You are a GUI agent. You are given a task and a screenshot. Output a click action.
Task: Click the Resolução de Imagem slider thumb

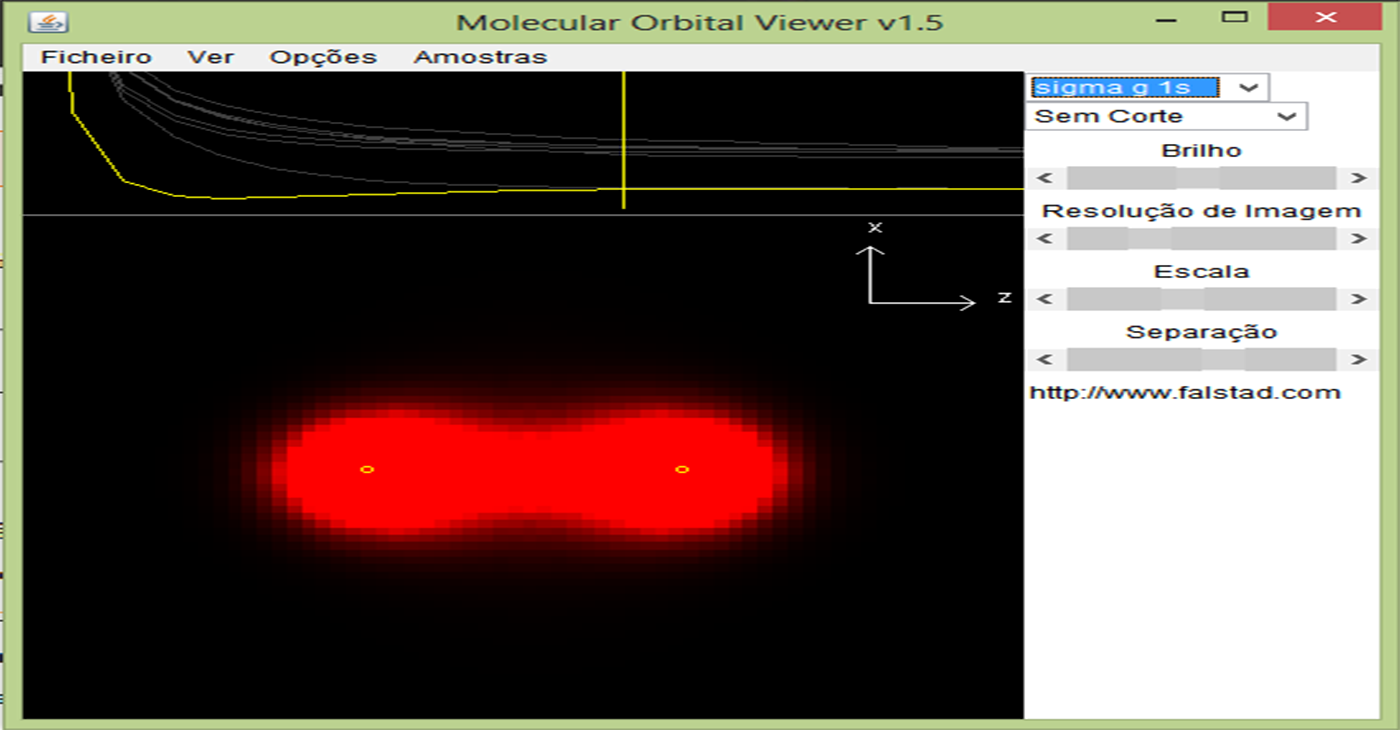(x=1149, y=238)
